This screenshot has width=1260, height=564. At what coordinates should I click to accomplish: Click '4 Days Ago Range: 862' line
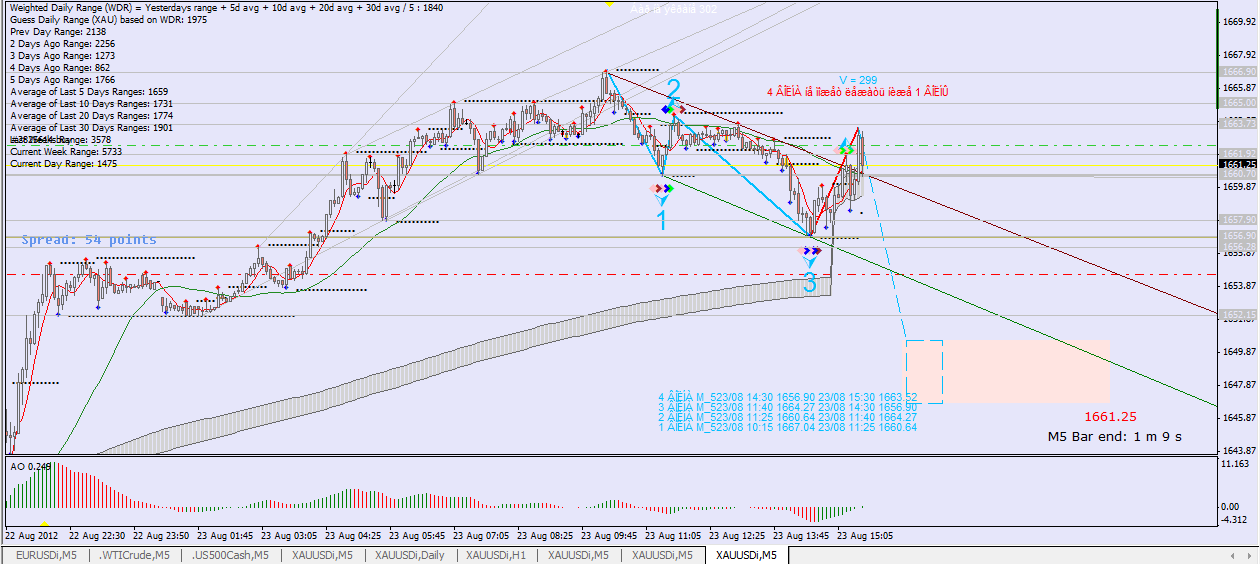click(x=59, y=68)
